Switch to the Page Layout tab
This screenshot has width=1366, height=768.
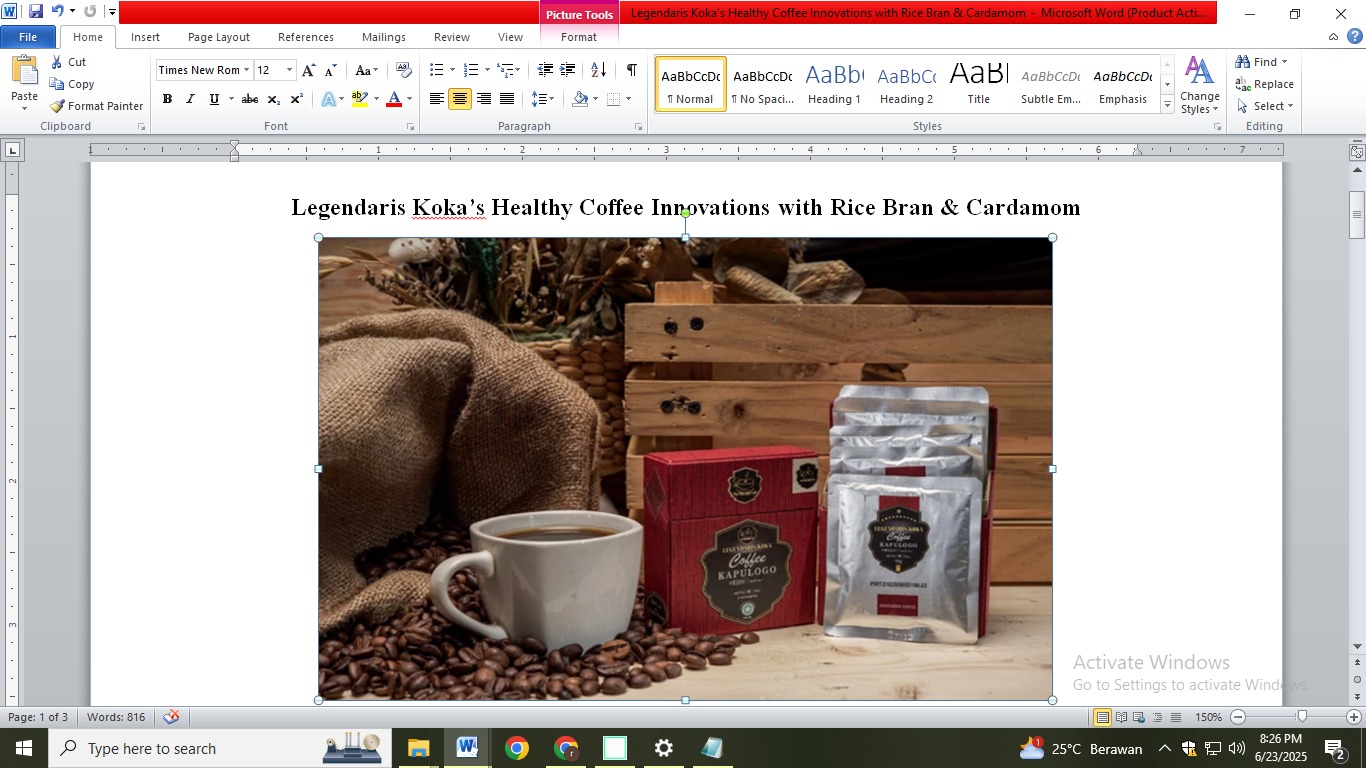tap(219, 37)
